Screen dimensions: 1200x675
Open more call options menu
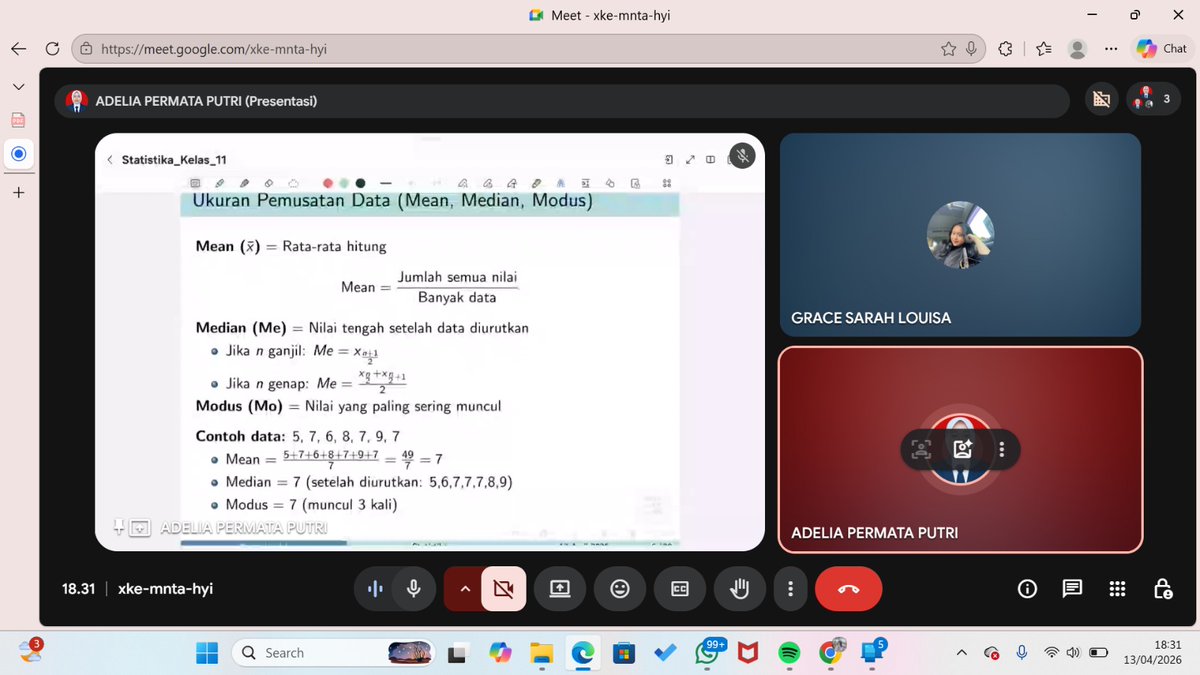pos(790,589)
